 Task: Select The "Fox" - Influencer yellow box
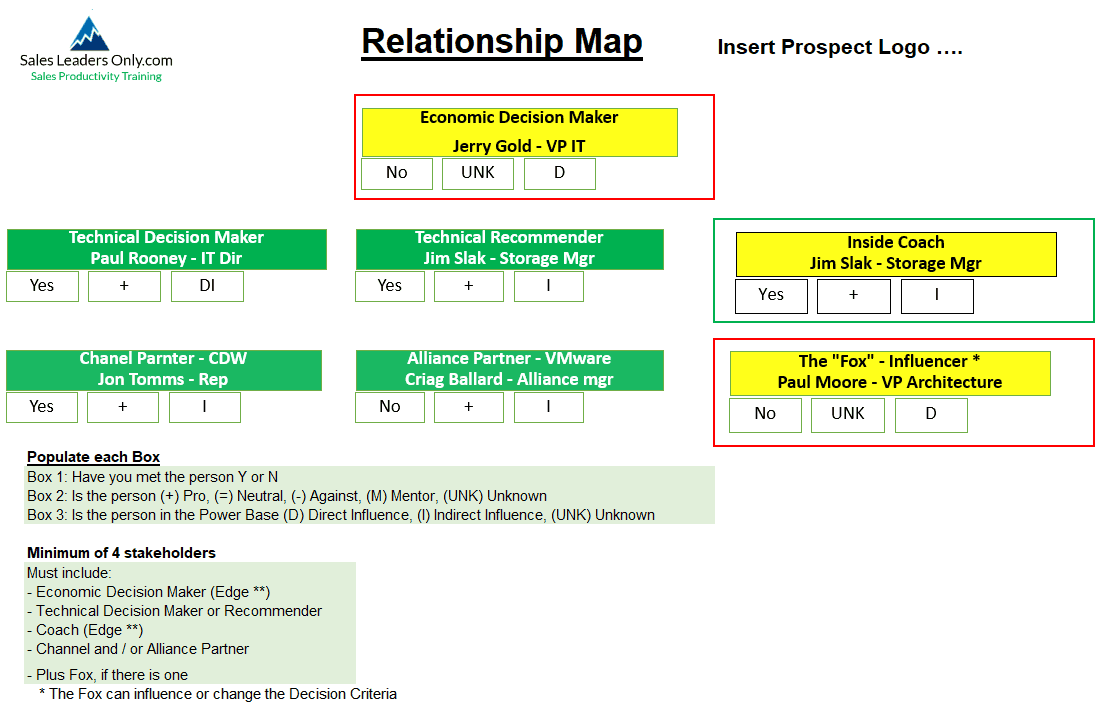pyautogui.click(x=889, y=372)
